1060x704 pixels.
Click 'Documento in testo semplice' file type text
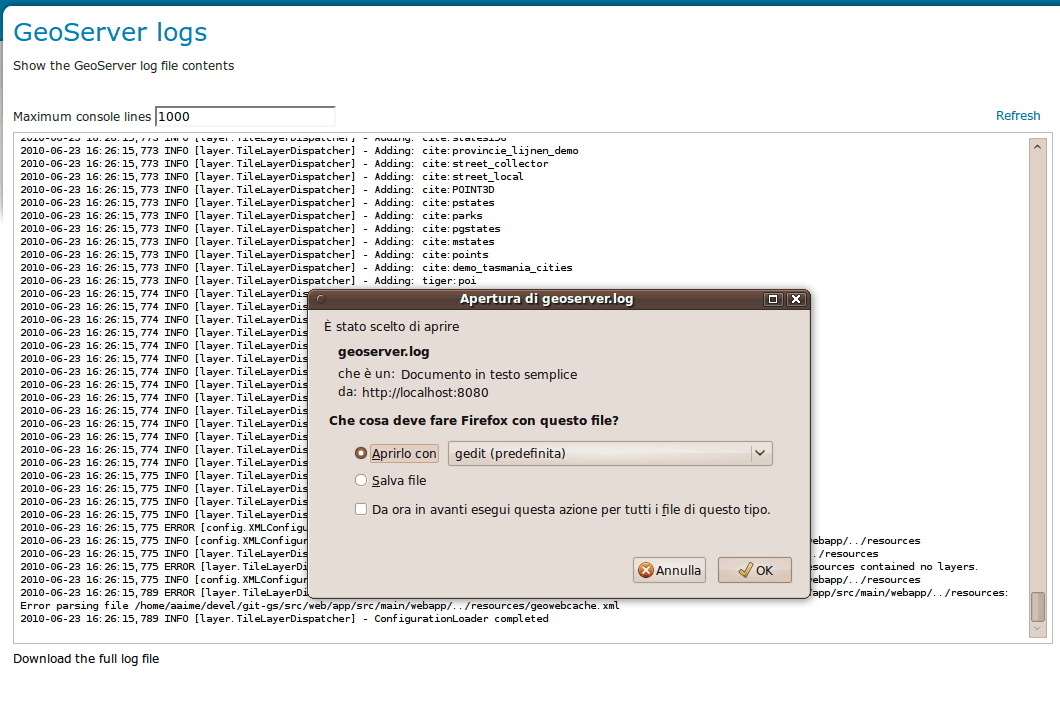click(489, 375)
